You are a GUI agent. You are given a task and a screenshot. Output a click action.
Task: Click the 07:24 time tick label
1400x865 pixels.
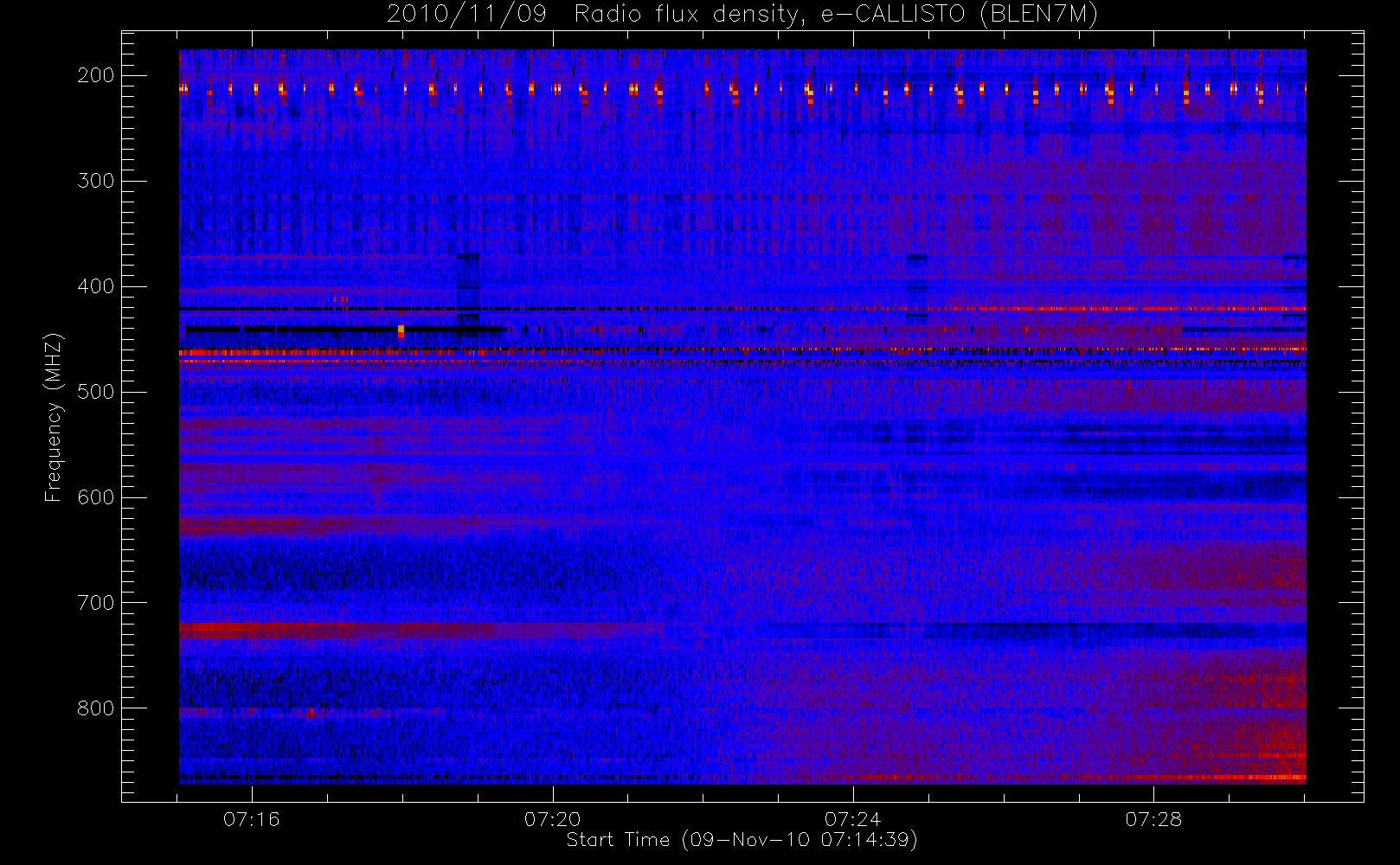853,819
